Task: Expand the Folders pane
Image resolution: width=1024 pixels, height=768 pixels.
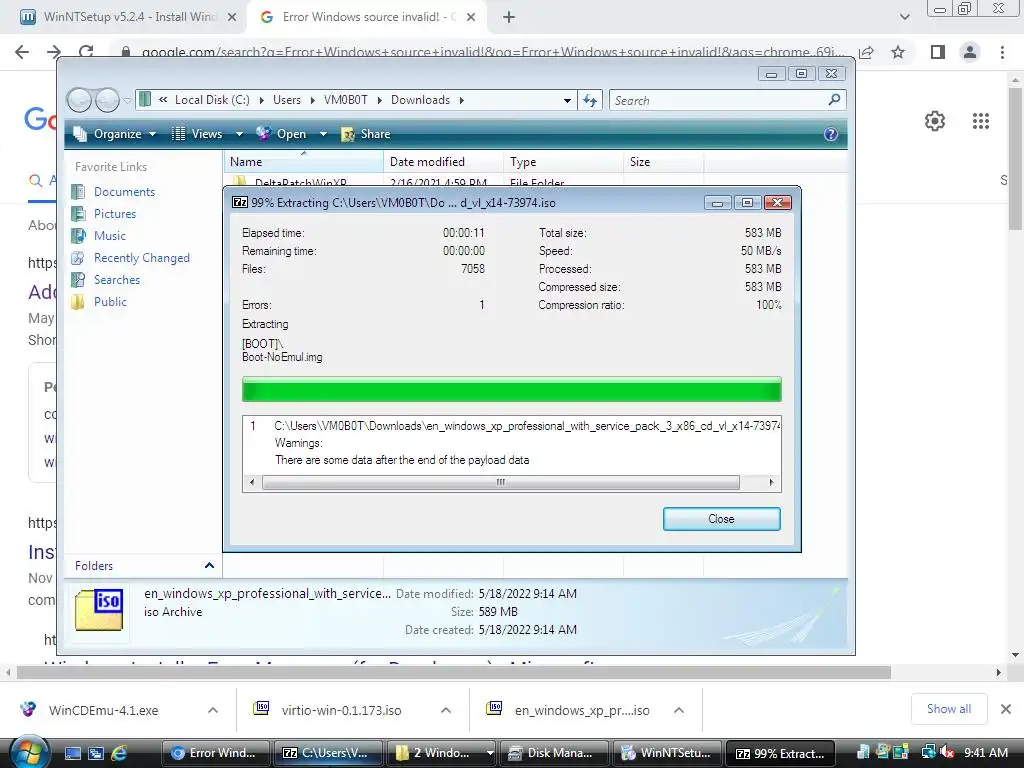Action: tap(209, 566)
